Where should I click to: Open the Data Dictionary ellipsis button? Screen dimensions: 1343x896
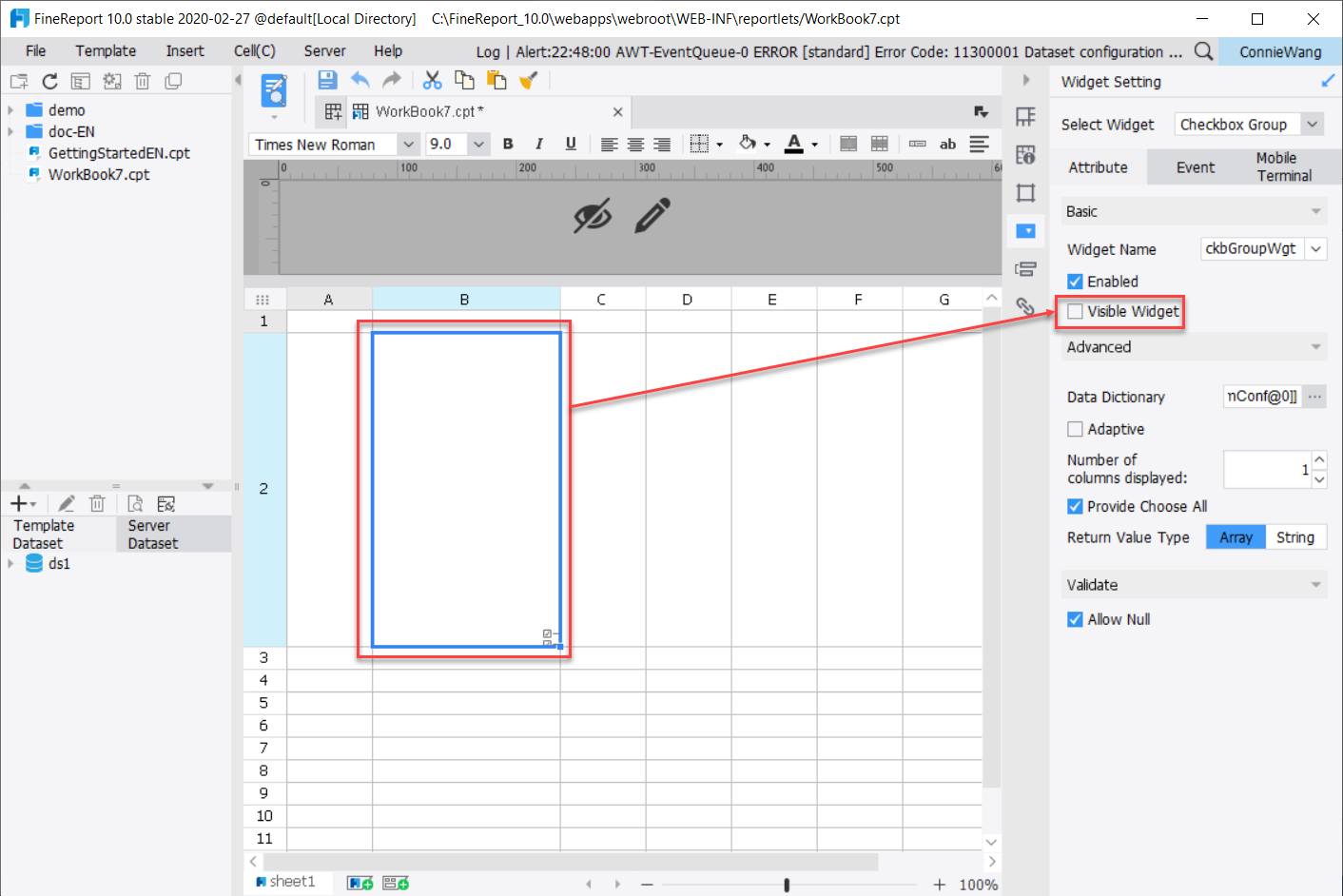pyautogui.click(x=1314, y=397)
